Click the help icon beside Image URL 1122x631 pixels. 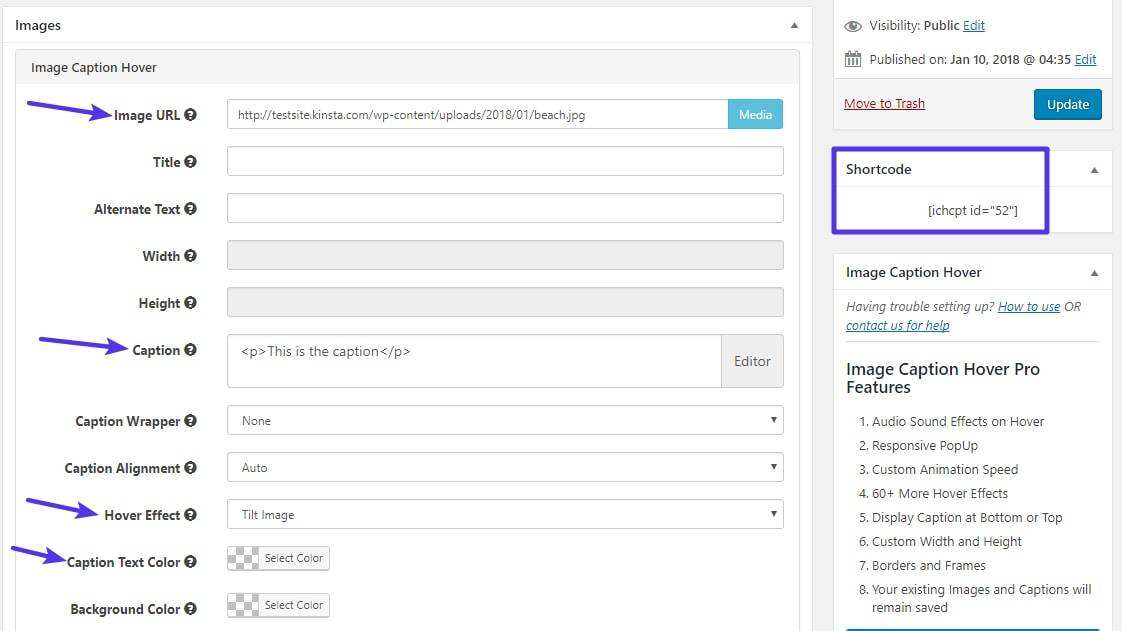(190, 115)
